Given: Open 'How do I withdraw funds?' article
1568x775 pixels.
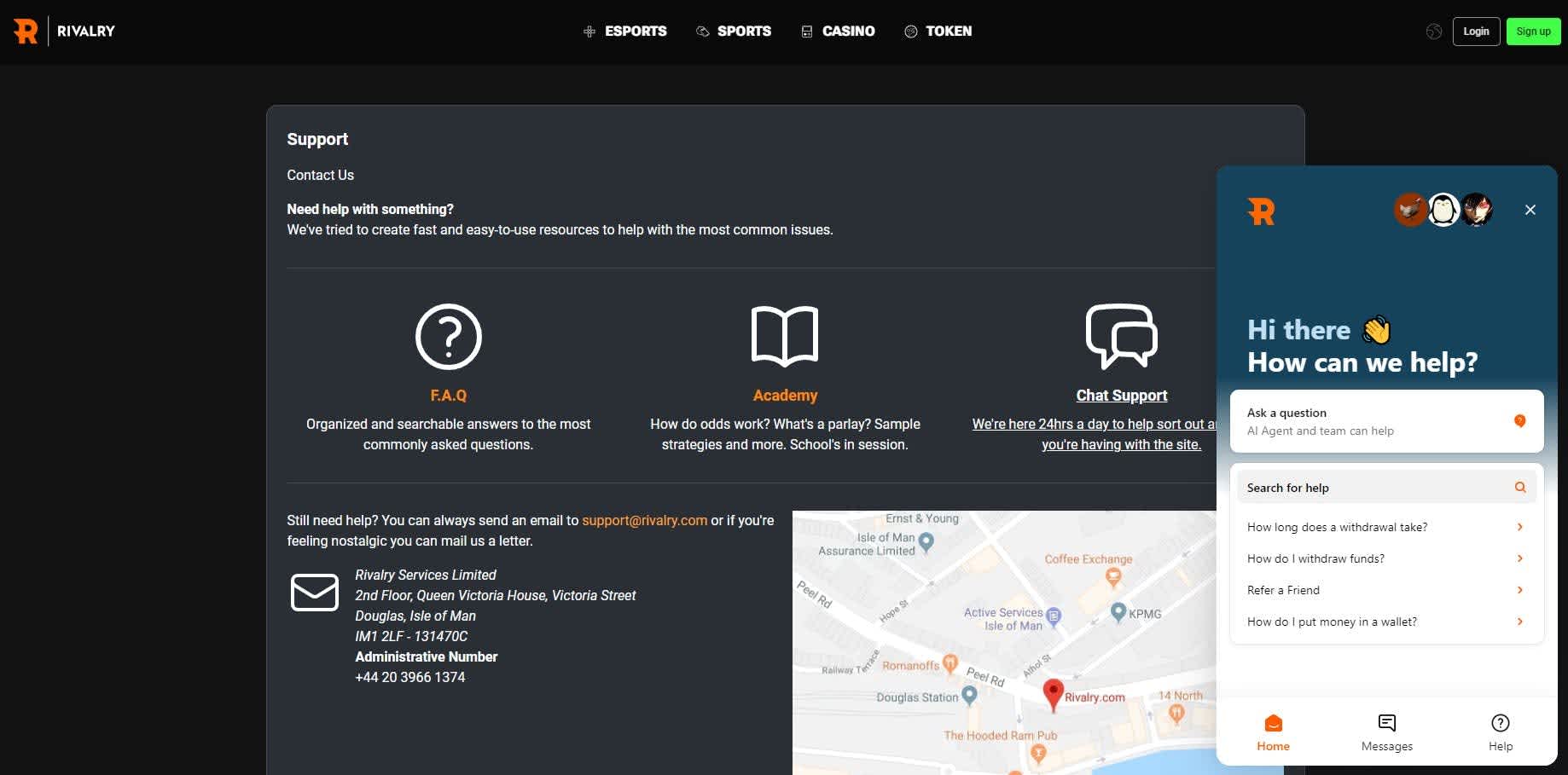Looking at the screenshot, I should pyautogui.click(x=1387, y=558).
